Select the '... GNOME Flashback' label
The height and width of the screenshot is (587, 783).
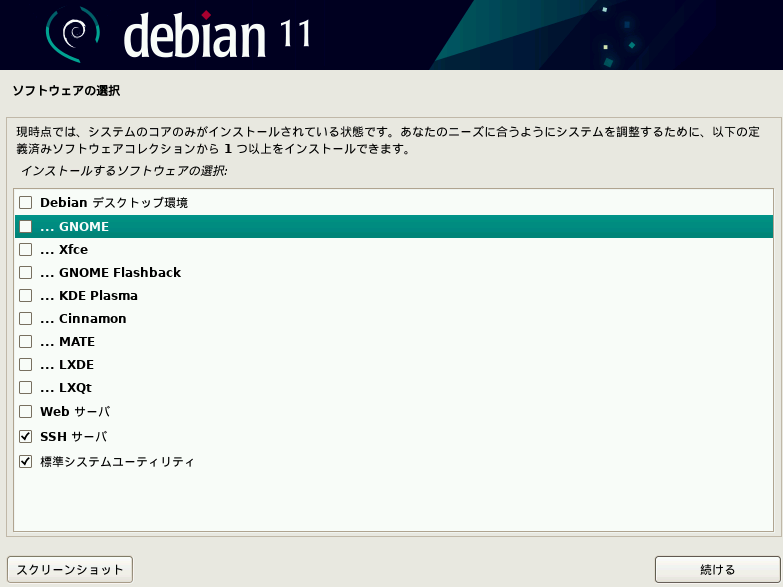[x=110, y=272]
